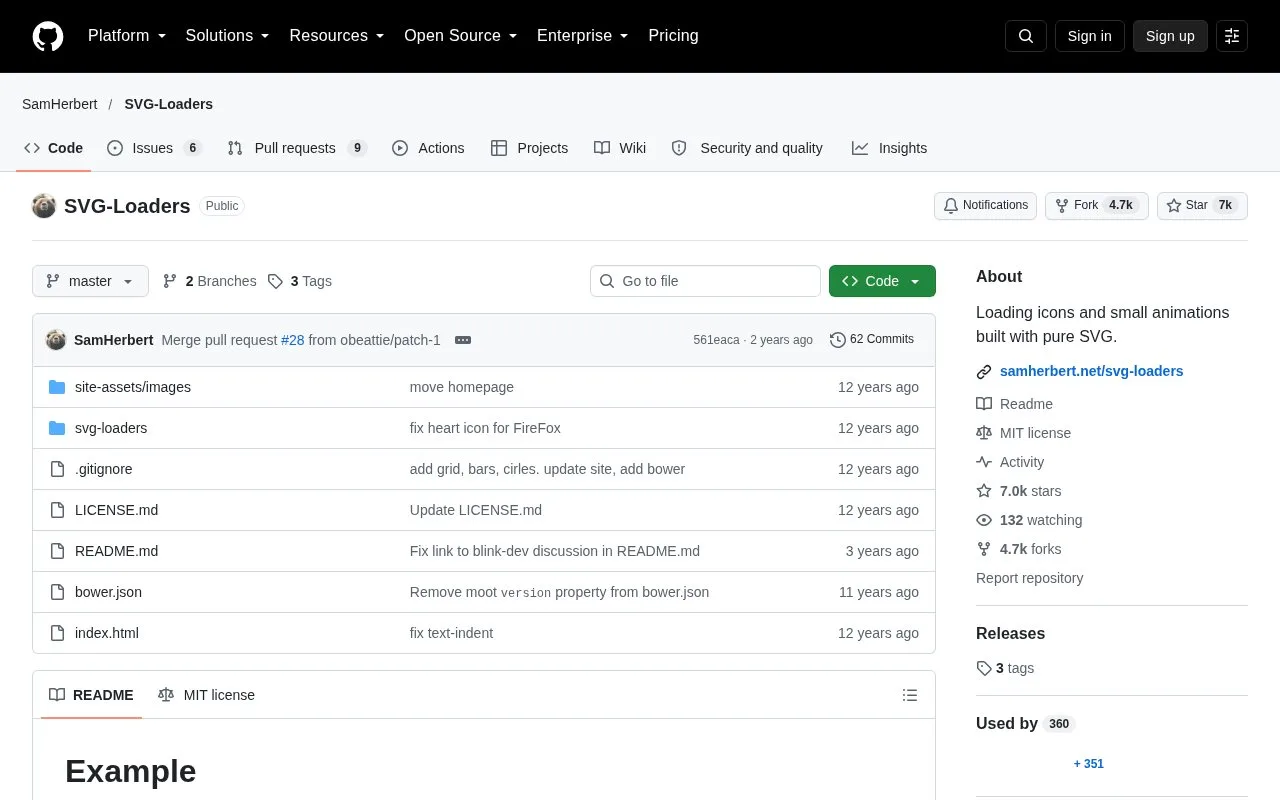Viewport: 1280px width, 800px height.
Task: Click the bower.json file icon
Action: (x=57, y=592)
